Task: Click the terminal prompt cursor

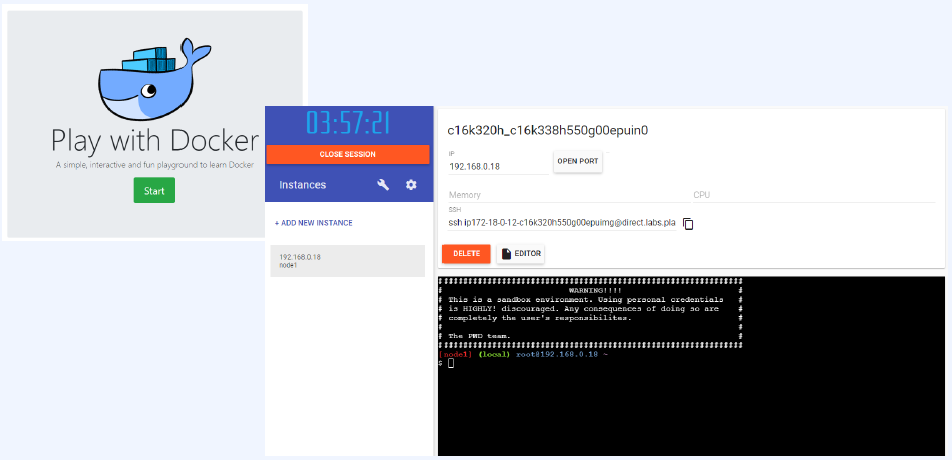Action: point(451,363)
